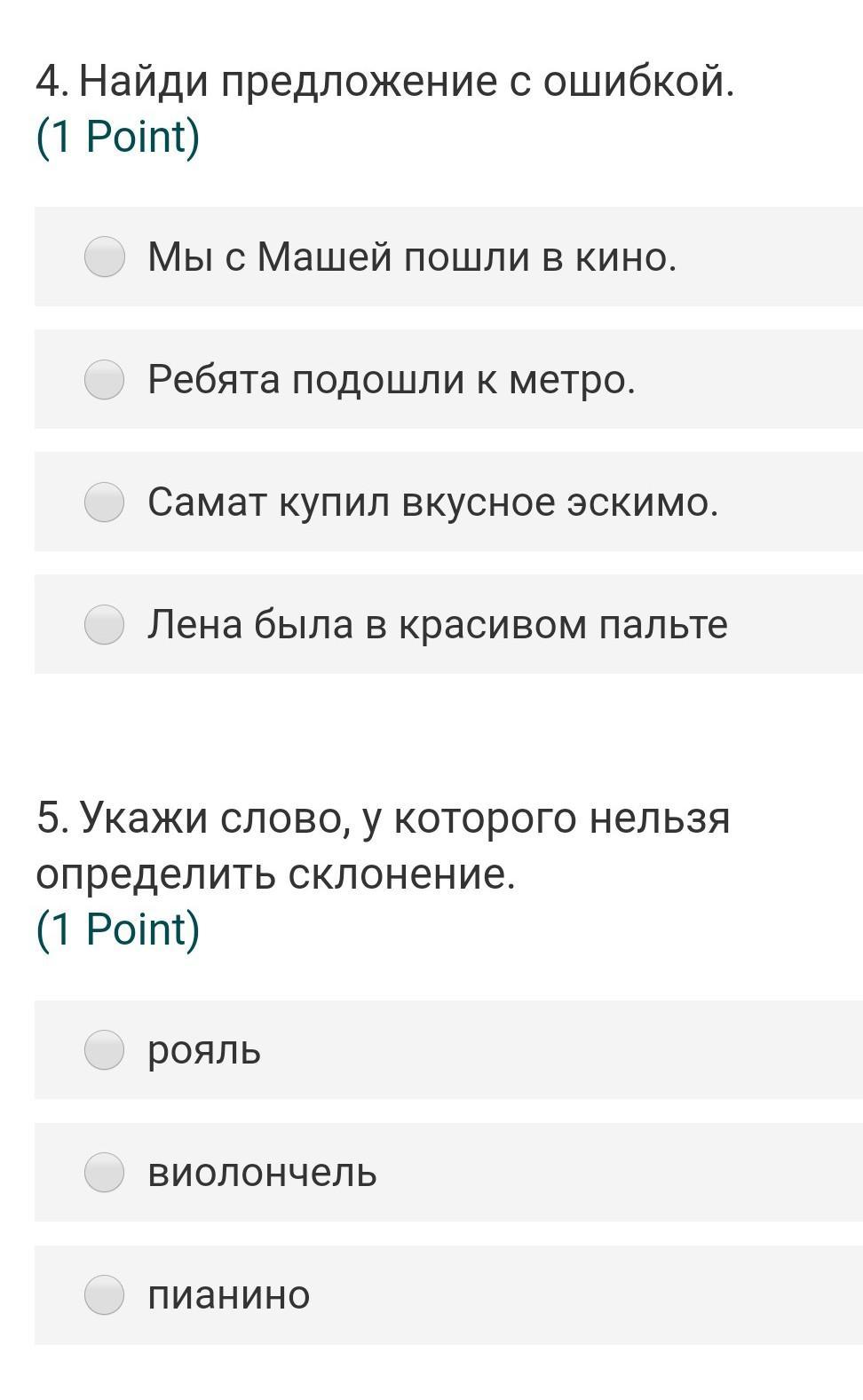This screenshot has height=1400, width=863.
Task: Choose the 'Ребята подошли к метро' radio button
Action: tap(104, 380)
